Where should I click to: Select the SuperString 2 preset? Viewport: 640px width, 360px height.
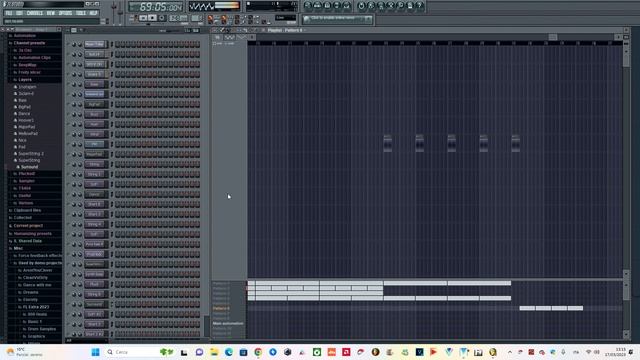31,153
